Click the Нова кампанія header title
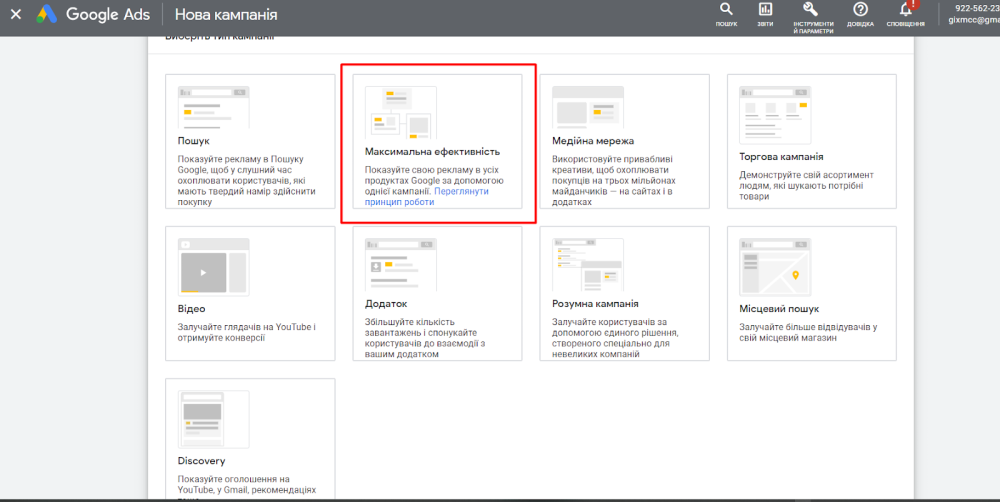The image size is (1000, 502). pyautogui.click(x=226, y=14)
